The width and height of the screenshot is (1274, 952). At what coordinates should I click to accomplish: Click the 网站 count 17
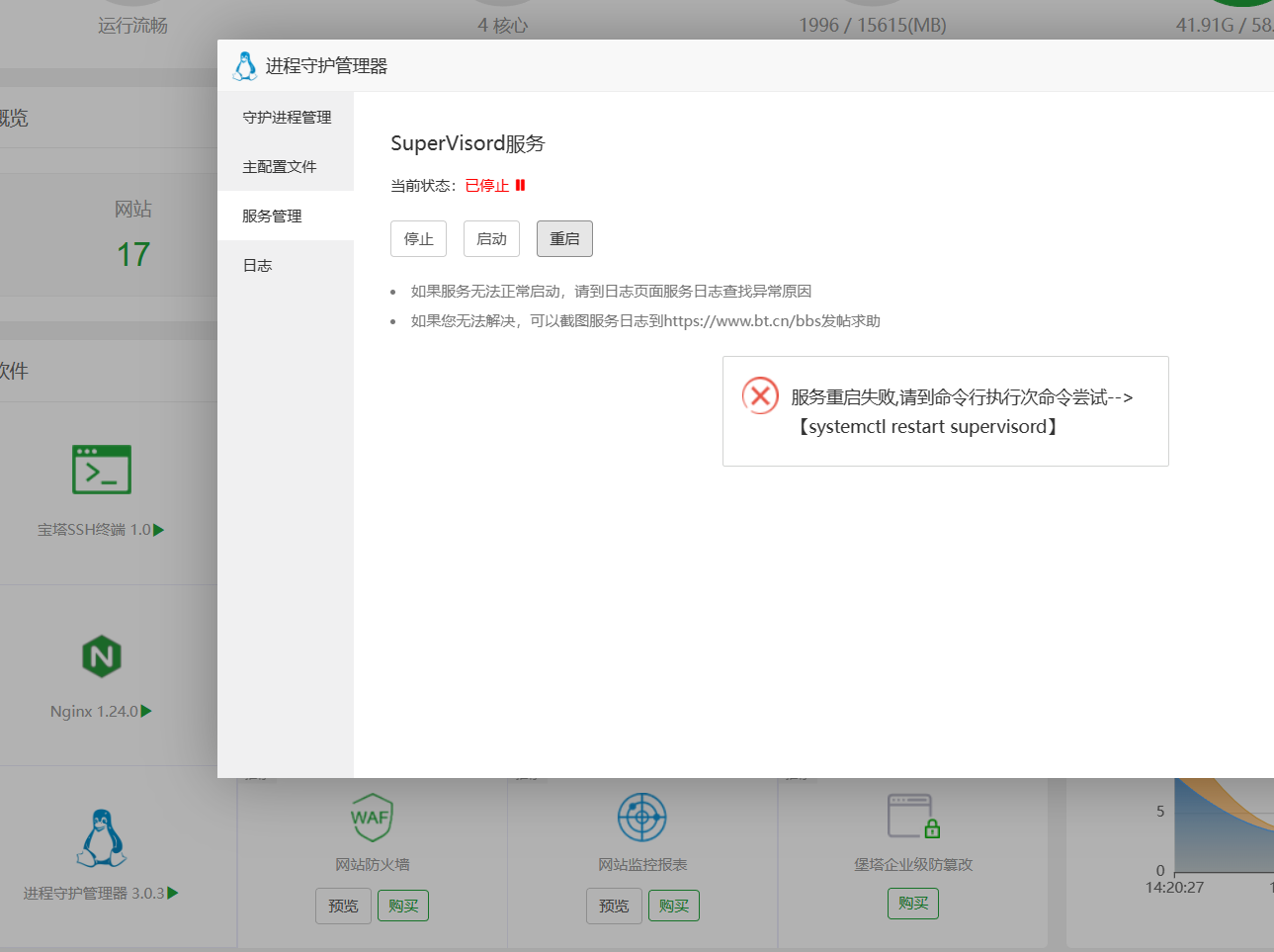point(133,255)
